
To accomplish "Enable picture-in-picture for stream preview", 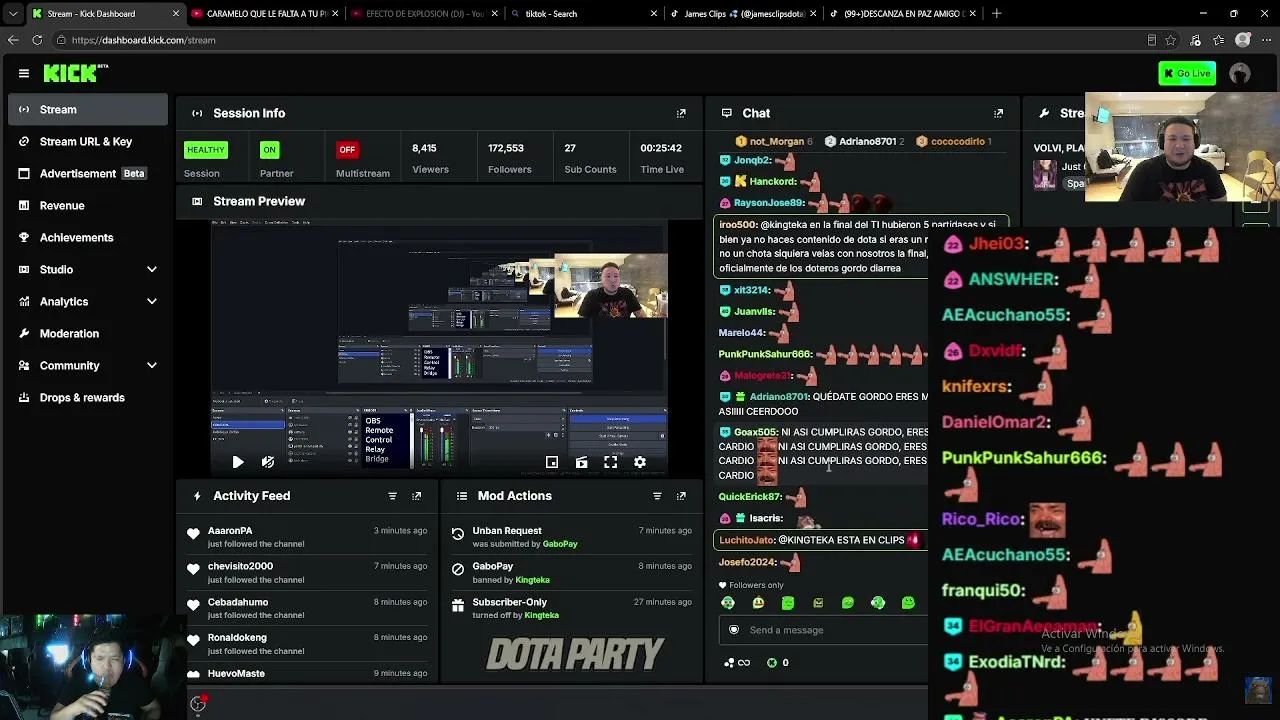I will pos(552,462).
